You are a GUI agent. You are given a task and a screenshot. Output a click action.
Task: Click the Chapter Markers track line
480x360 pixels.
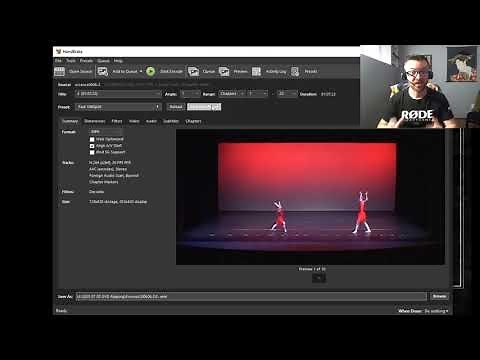103,182
